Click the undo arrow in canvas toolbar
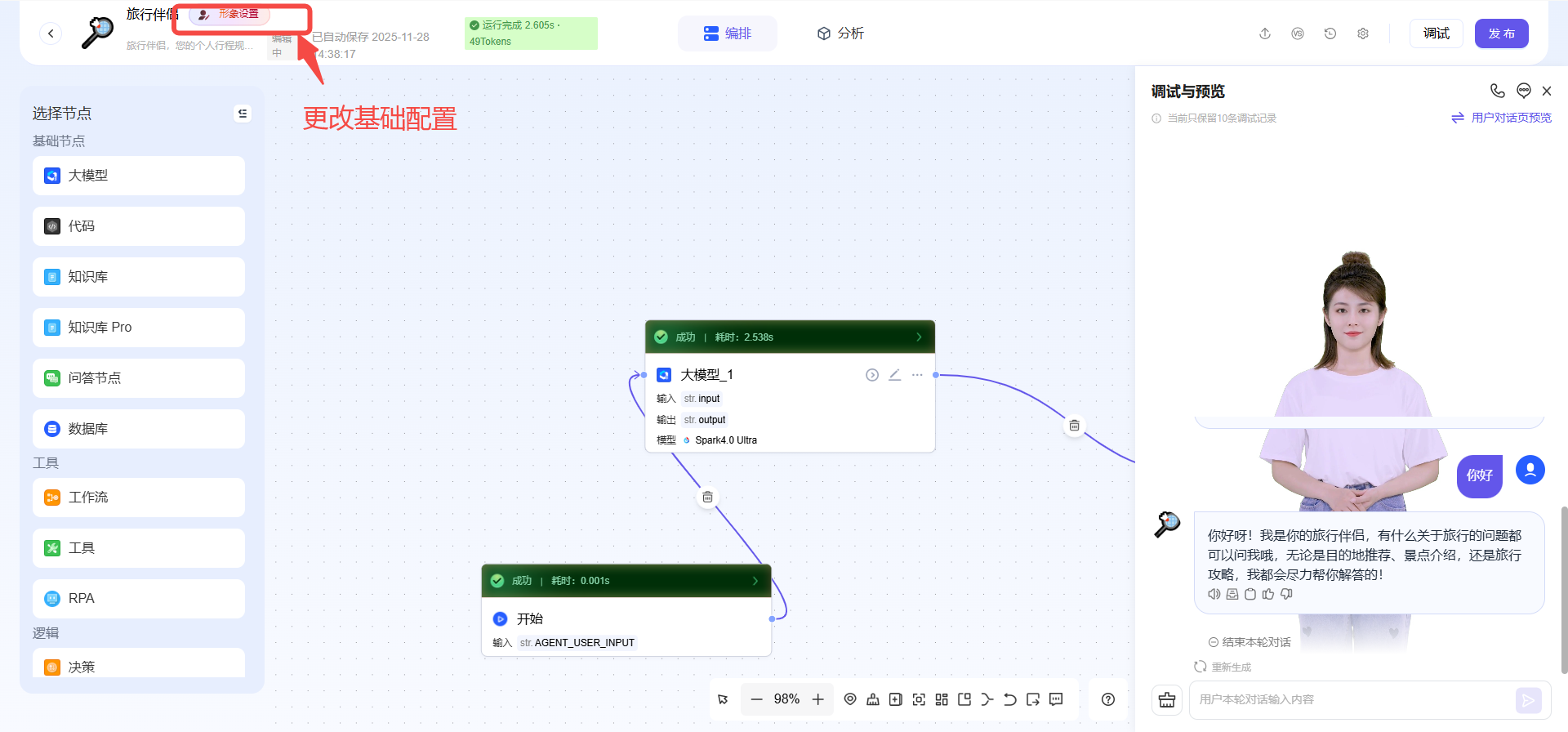Screen dimensions: 1568x732 [x=1010, y=699]
